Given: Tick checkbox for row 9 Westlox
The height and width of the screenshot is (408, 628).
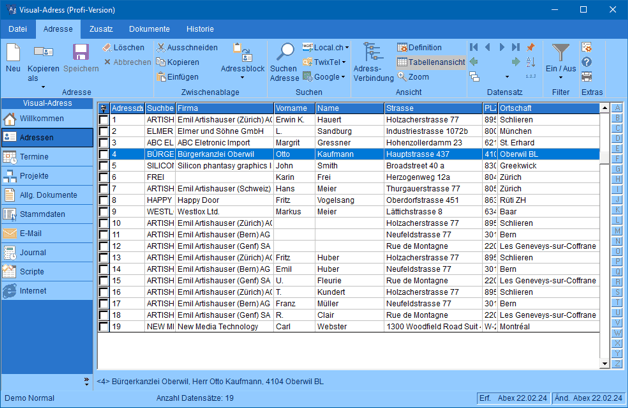Looking at the screenshot, I should [104, 212].
